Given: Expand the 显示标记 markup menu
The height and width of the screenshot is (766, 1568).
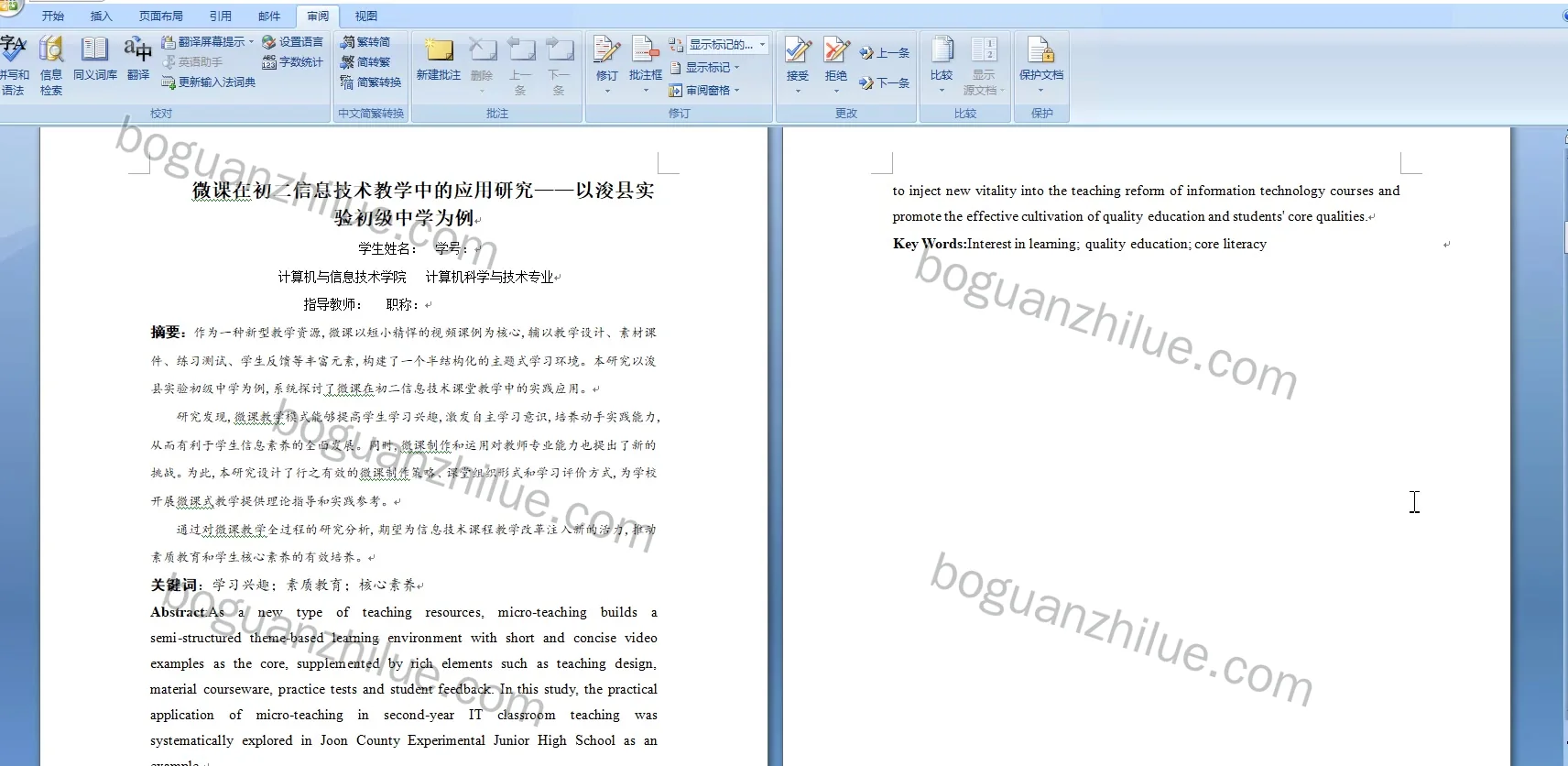Looking at the screenshot, I should pyautogui.click(x=704, y=68).
